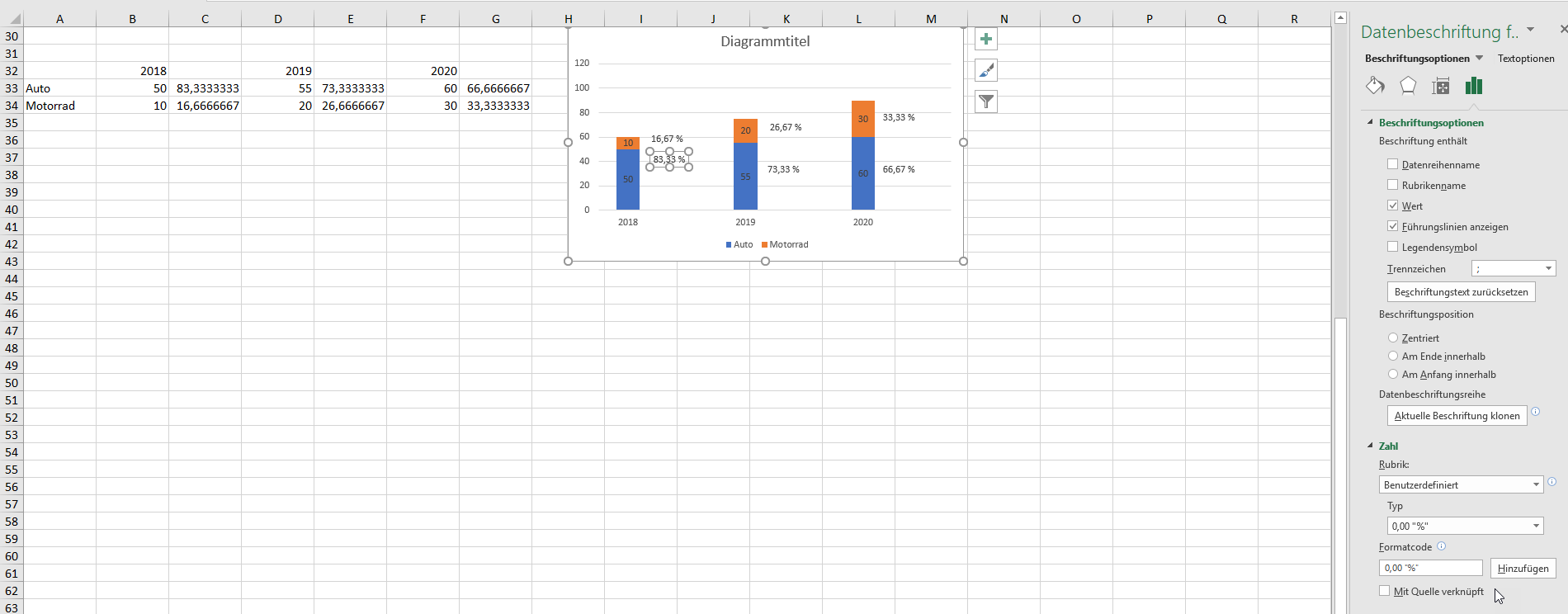The height and width of the screenshot is (614, 1568).
Task: Enable the Datenreihenname checkbox
Action: pos(1393,164)
